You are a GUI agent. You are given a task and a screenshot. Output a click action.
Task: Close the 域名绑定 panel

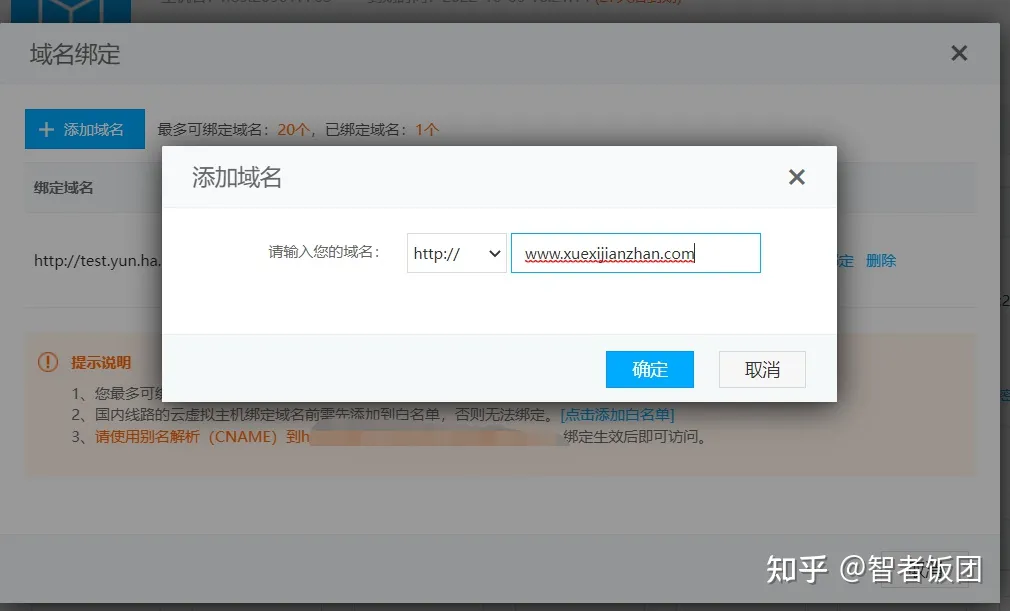[958, 53]
